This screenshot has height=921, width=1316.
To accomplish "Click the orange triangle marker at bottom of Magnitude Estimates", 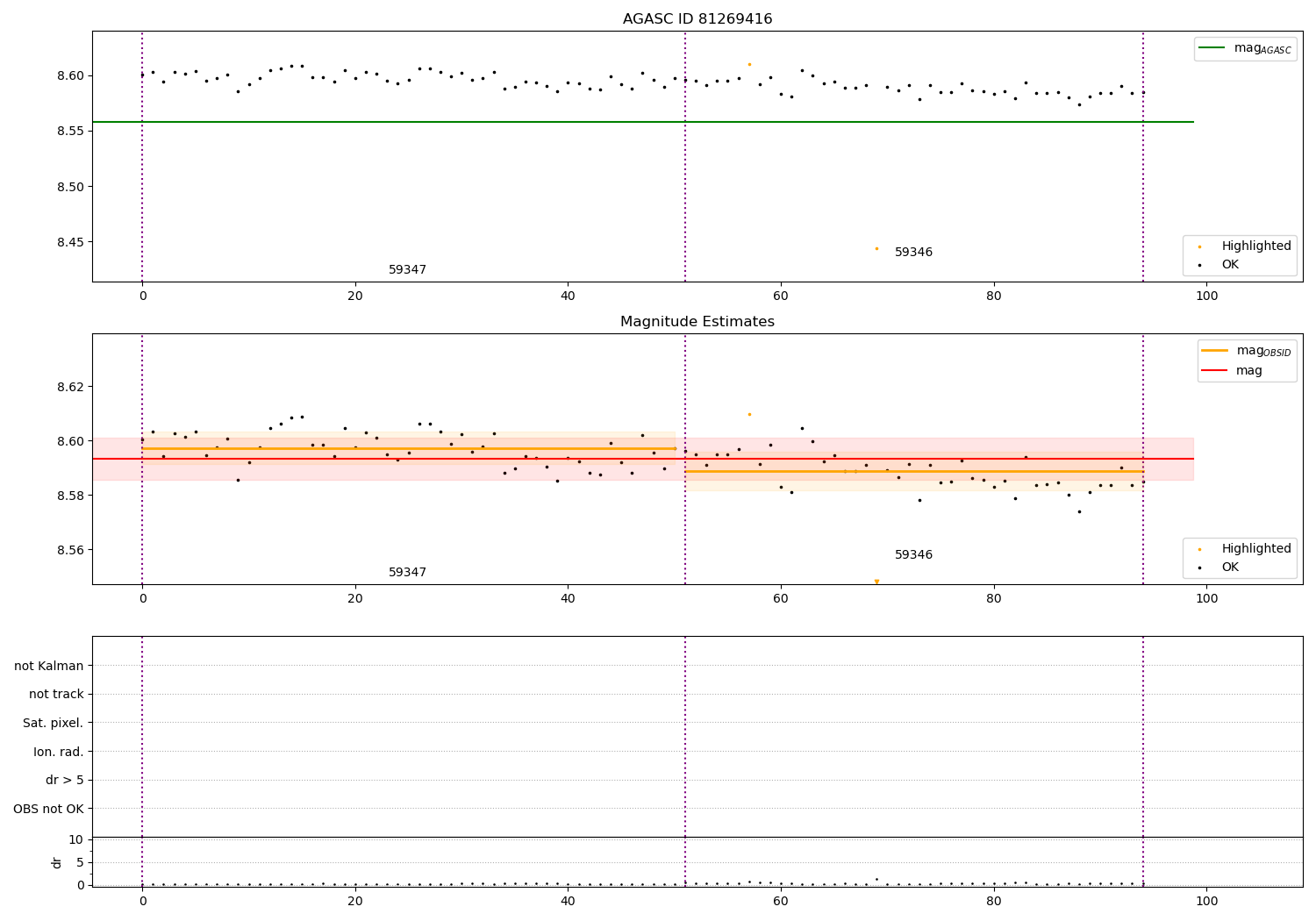I will pyautogui.click(x=876, y=582).
